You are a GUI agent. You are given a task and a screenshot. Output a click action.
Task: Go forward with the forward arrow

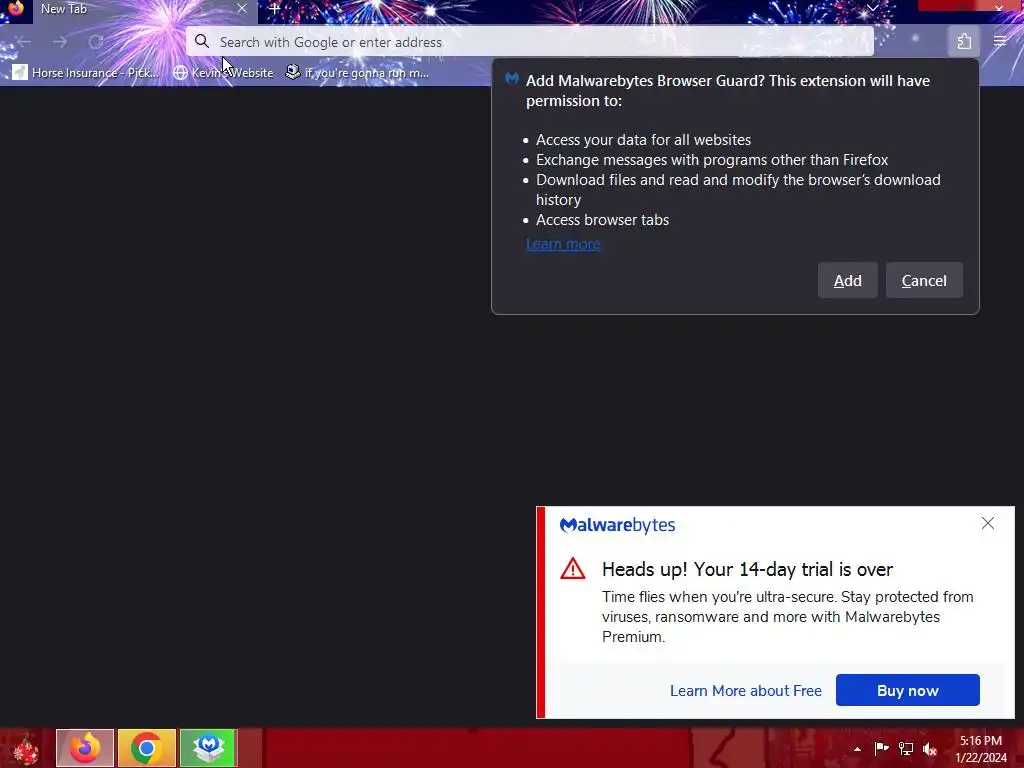click(60, 42)
